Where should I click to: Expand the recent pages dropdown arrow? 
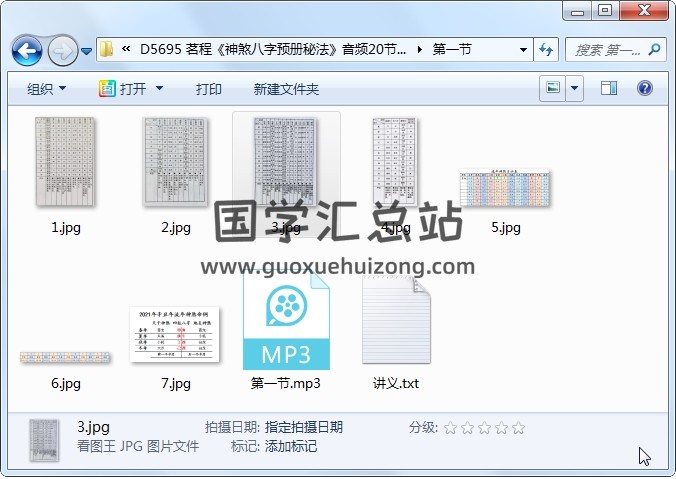point(87,50)
